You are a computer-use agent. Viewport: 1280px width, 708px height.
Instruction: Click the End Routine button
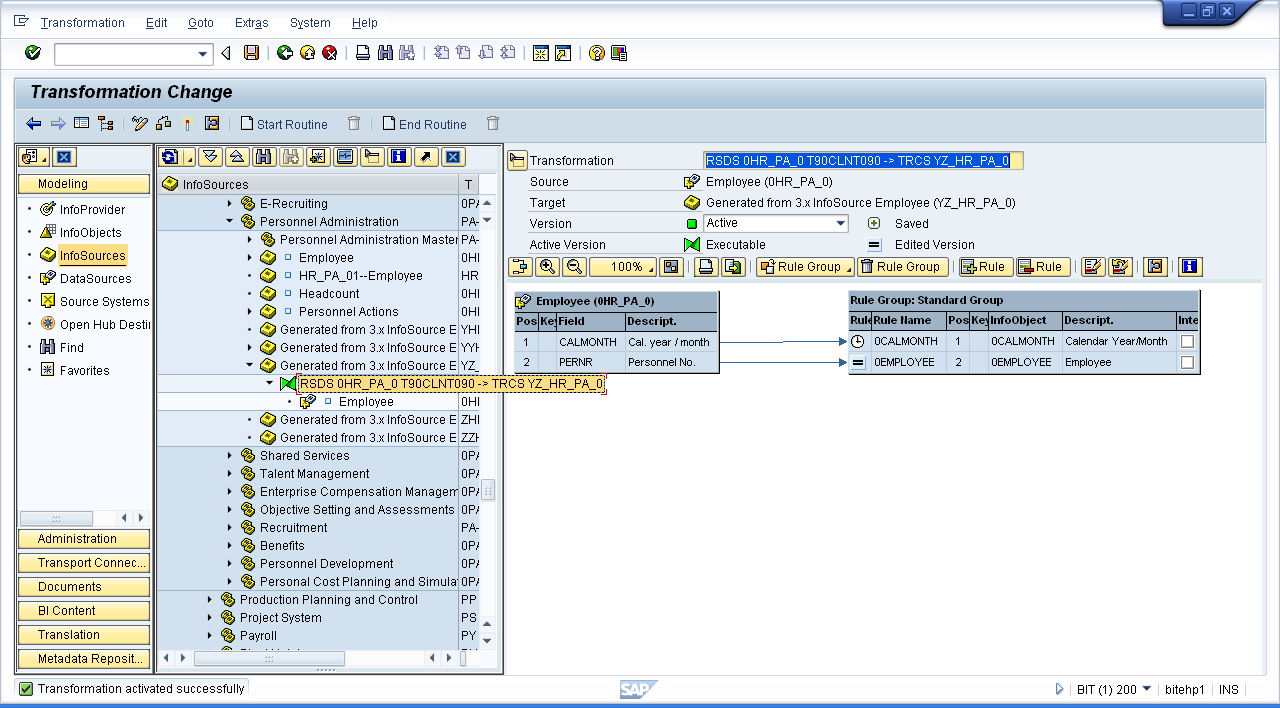425,124
